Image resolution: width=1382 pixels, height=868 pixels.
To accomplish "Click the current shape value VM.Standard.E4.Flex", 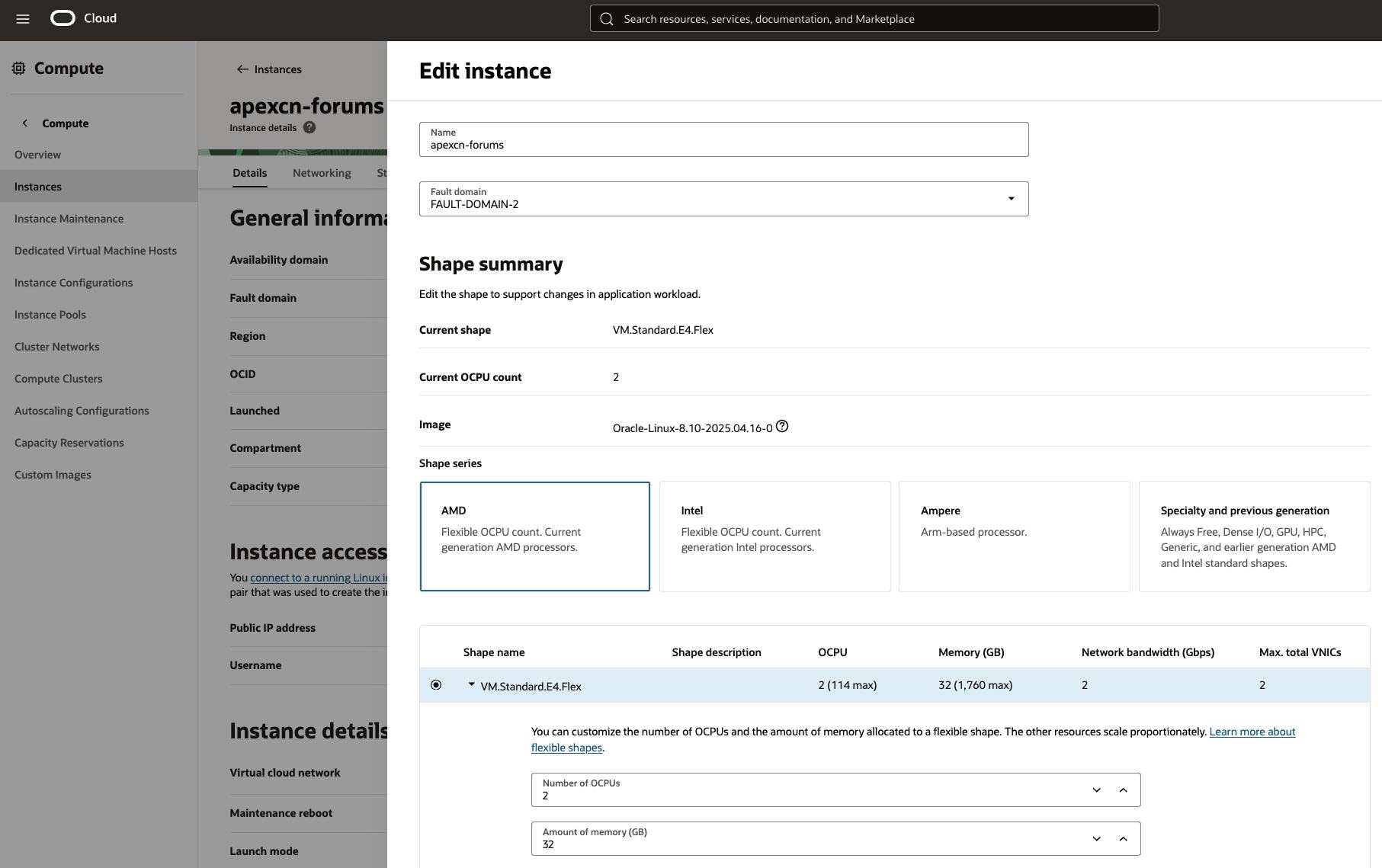I will [662, 330].
